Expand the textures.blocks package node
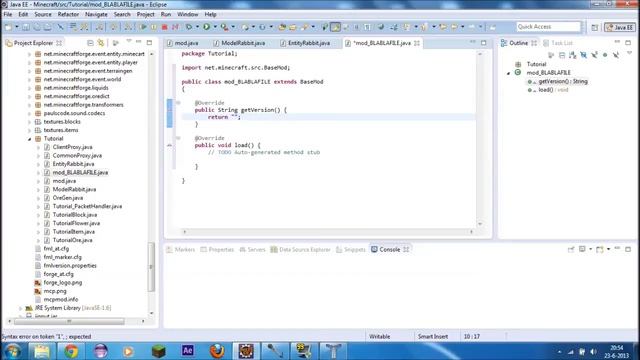The width and height of the screenshot is (640, 360). [29, 122]
